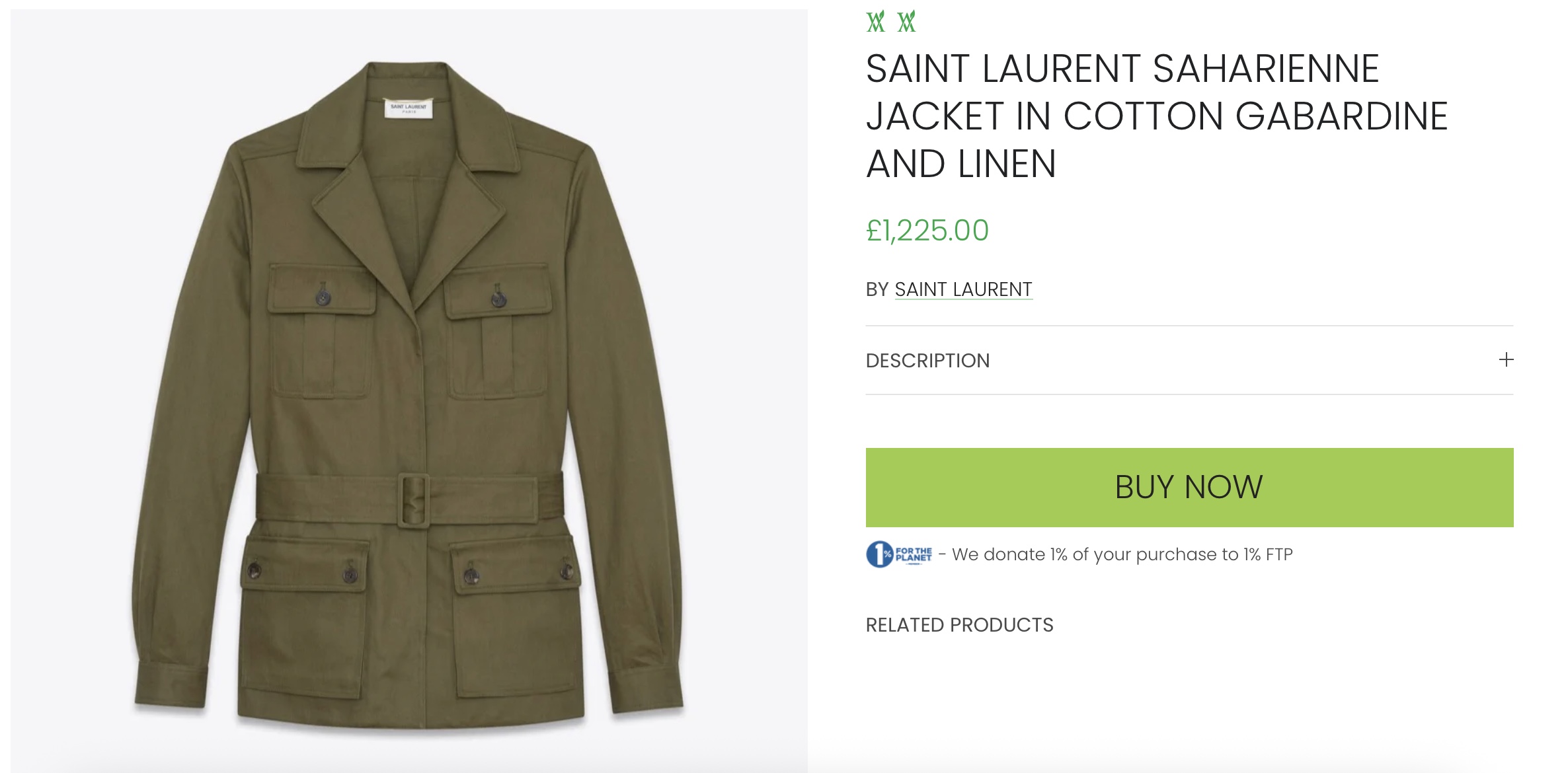Click the jacket's left sleeve cuff
The width and height of the screenshot is (1568, 773).
pyautogui.click(x=171, y=684)
